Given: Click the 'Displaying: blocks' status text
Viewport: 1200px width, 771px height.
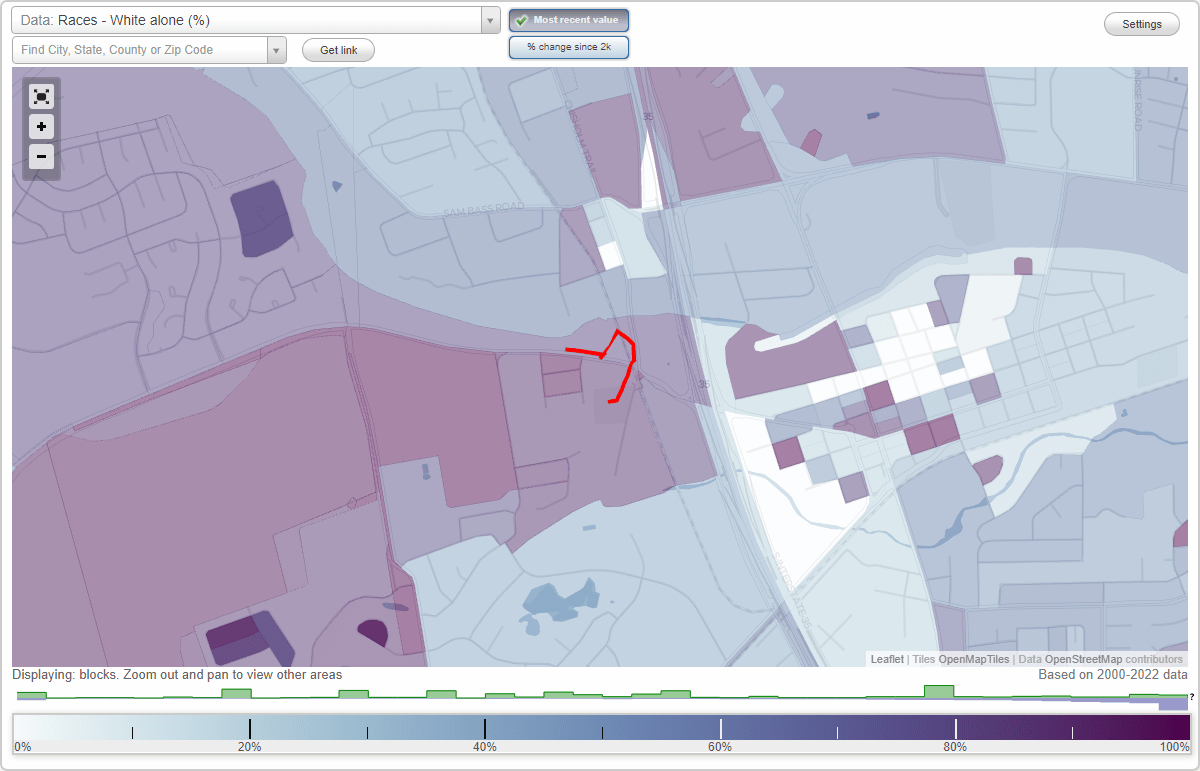Looking at the screenshot, I should pyautogui.click(x=177, y=675).
